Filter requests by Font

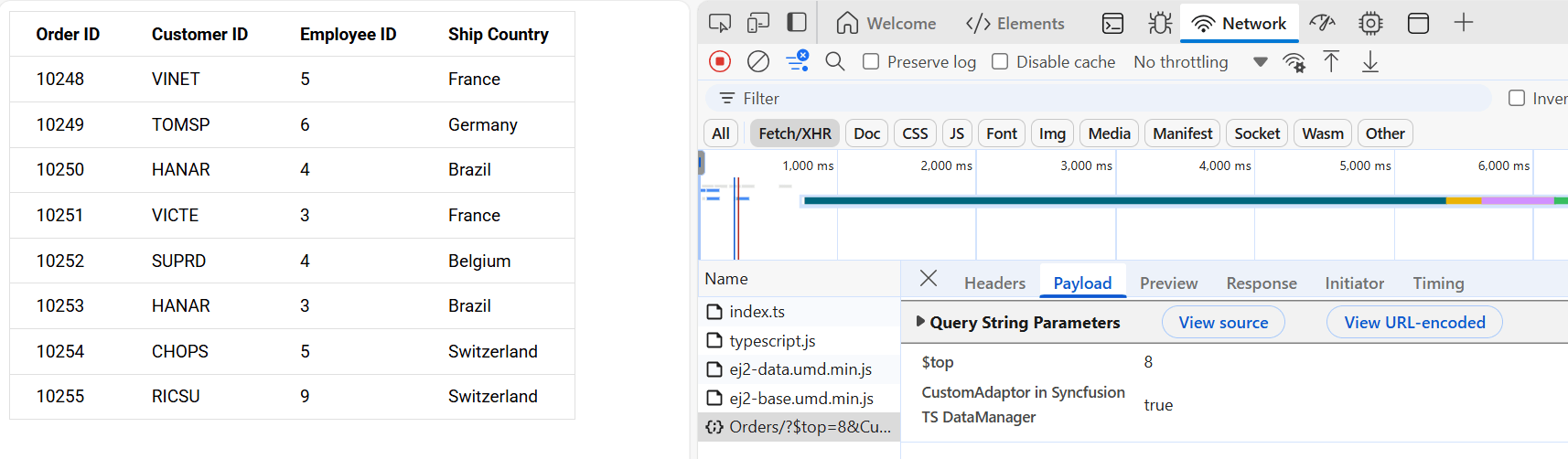1002,133
